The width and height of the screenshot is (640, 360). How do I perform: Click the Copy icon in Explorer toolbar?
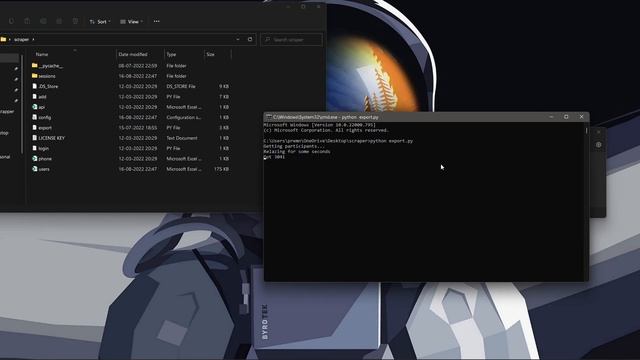11,21
